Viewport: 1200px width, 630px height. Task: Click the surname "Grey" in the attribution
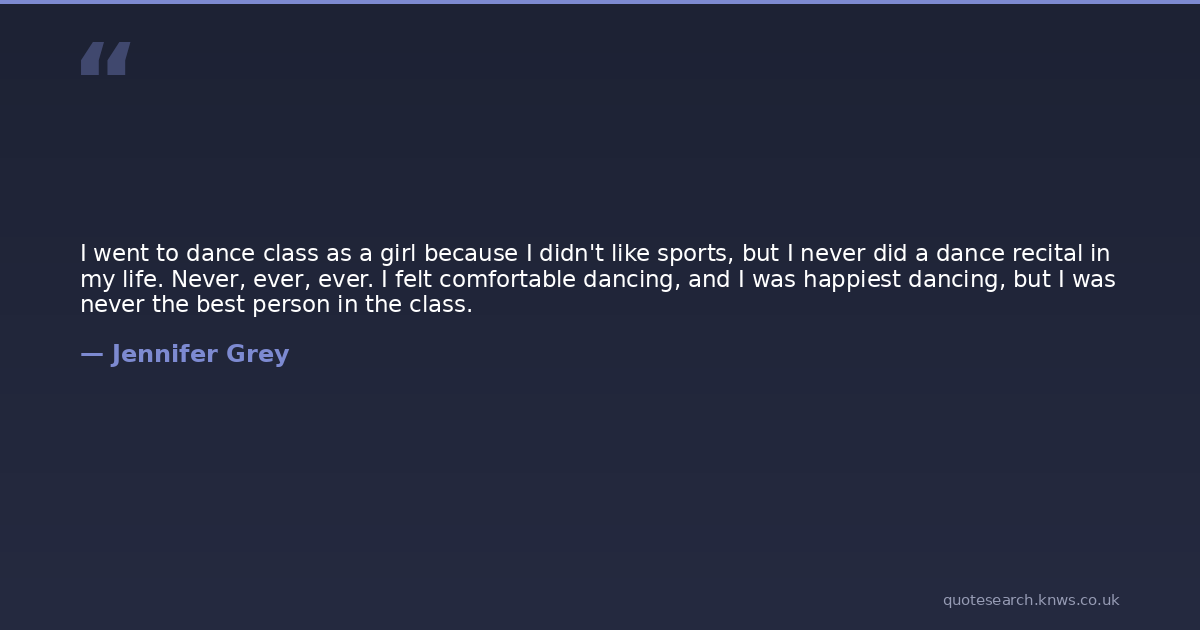(258, 354)
